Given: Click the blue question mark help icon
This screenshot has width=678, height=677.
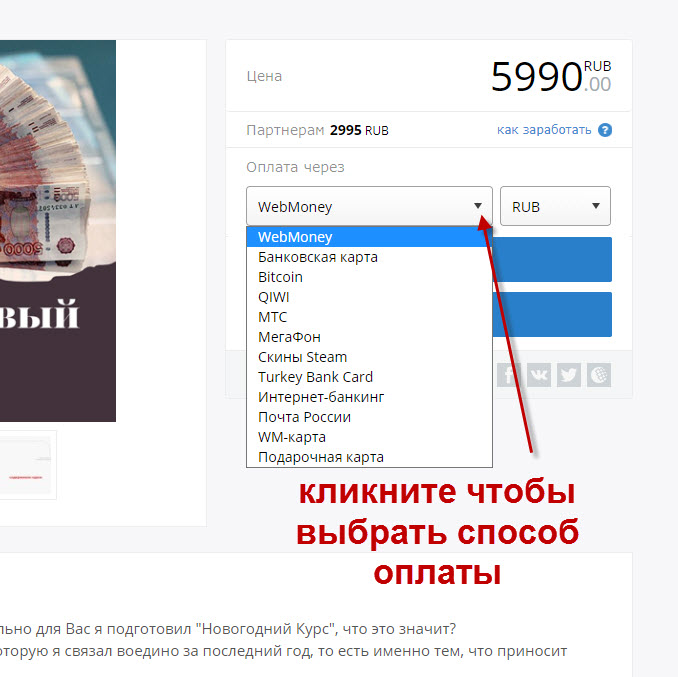Looking at the screenshot, I should tap(605, 130).
